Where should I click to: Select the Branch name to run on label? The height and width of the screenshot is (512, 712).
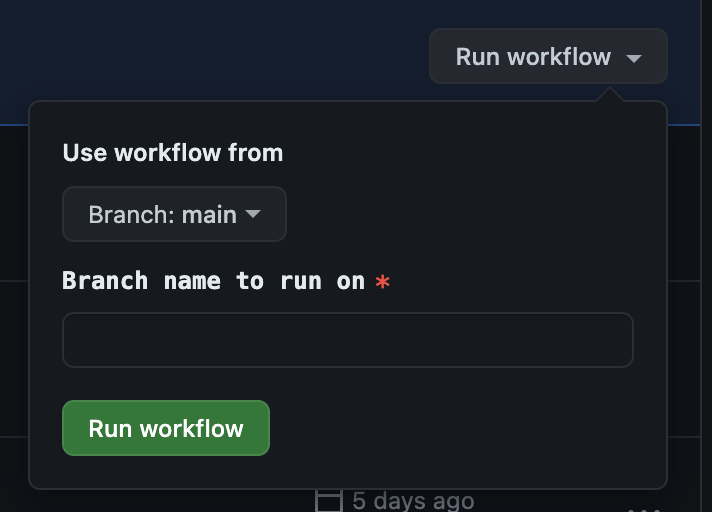tap(213, 281)
